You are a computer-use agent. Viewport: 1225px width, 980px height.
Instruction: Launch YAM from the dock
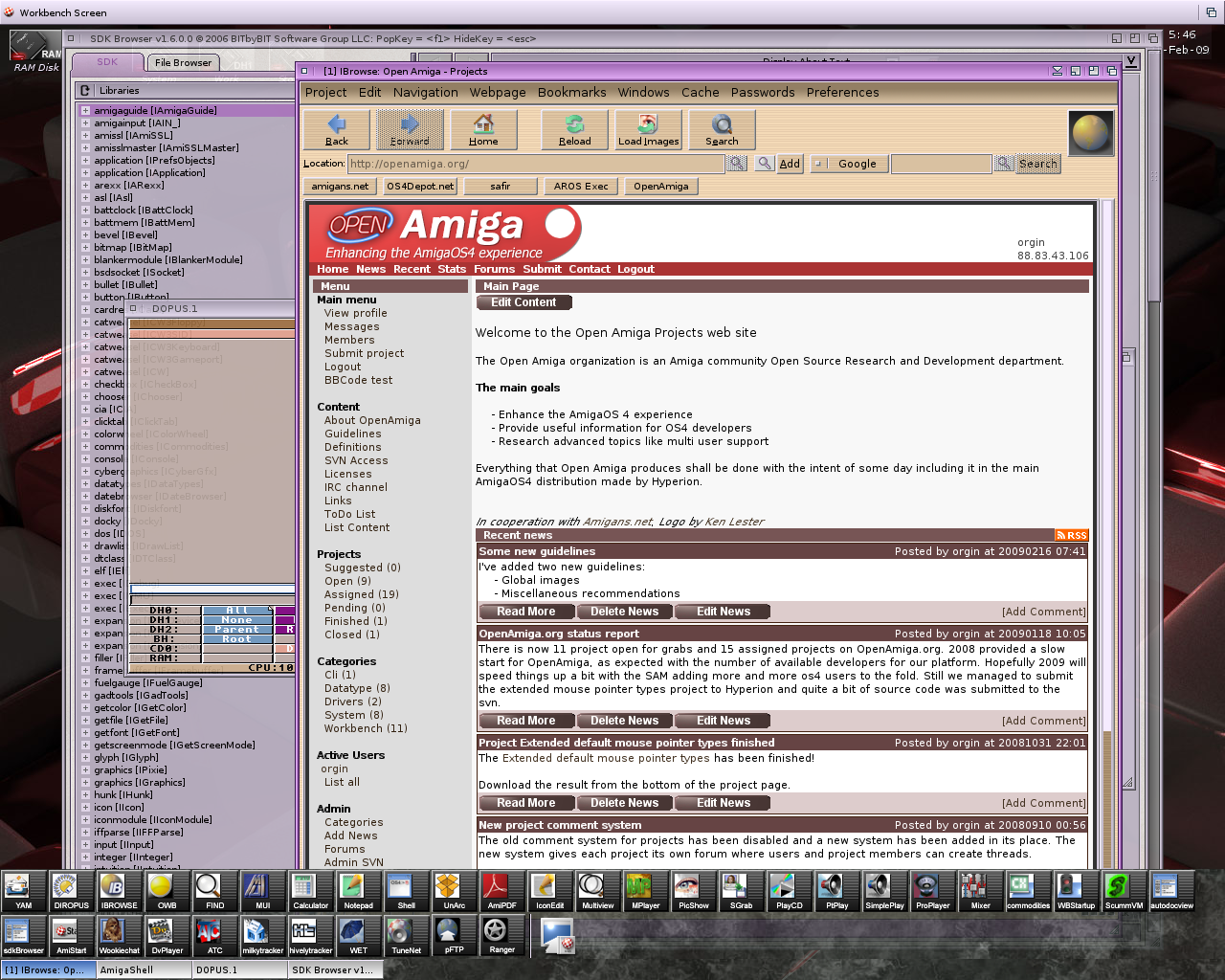(24, 892)
